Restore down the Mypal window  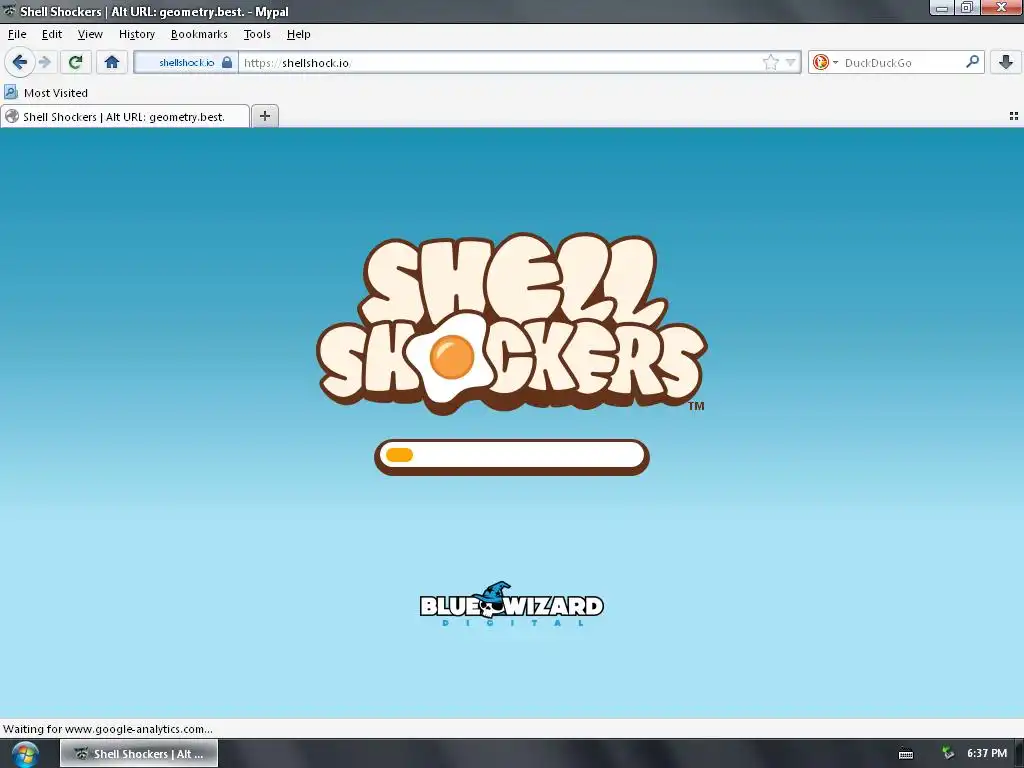(x=966, y=8)
